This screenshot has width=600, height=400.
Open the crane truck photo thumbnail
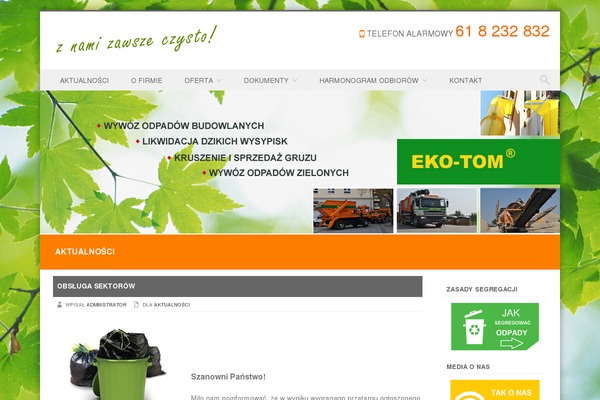pos(437,211)
